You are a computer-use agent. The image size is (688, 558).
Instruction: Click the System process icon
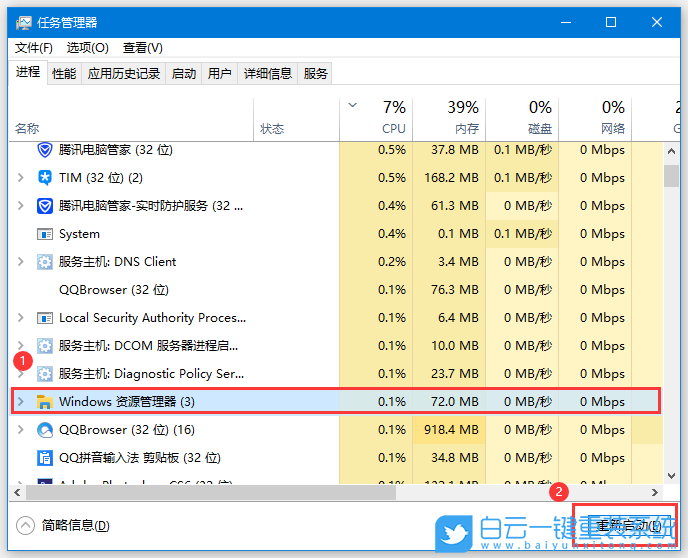[44, 234]
